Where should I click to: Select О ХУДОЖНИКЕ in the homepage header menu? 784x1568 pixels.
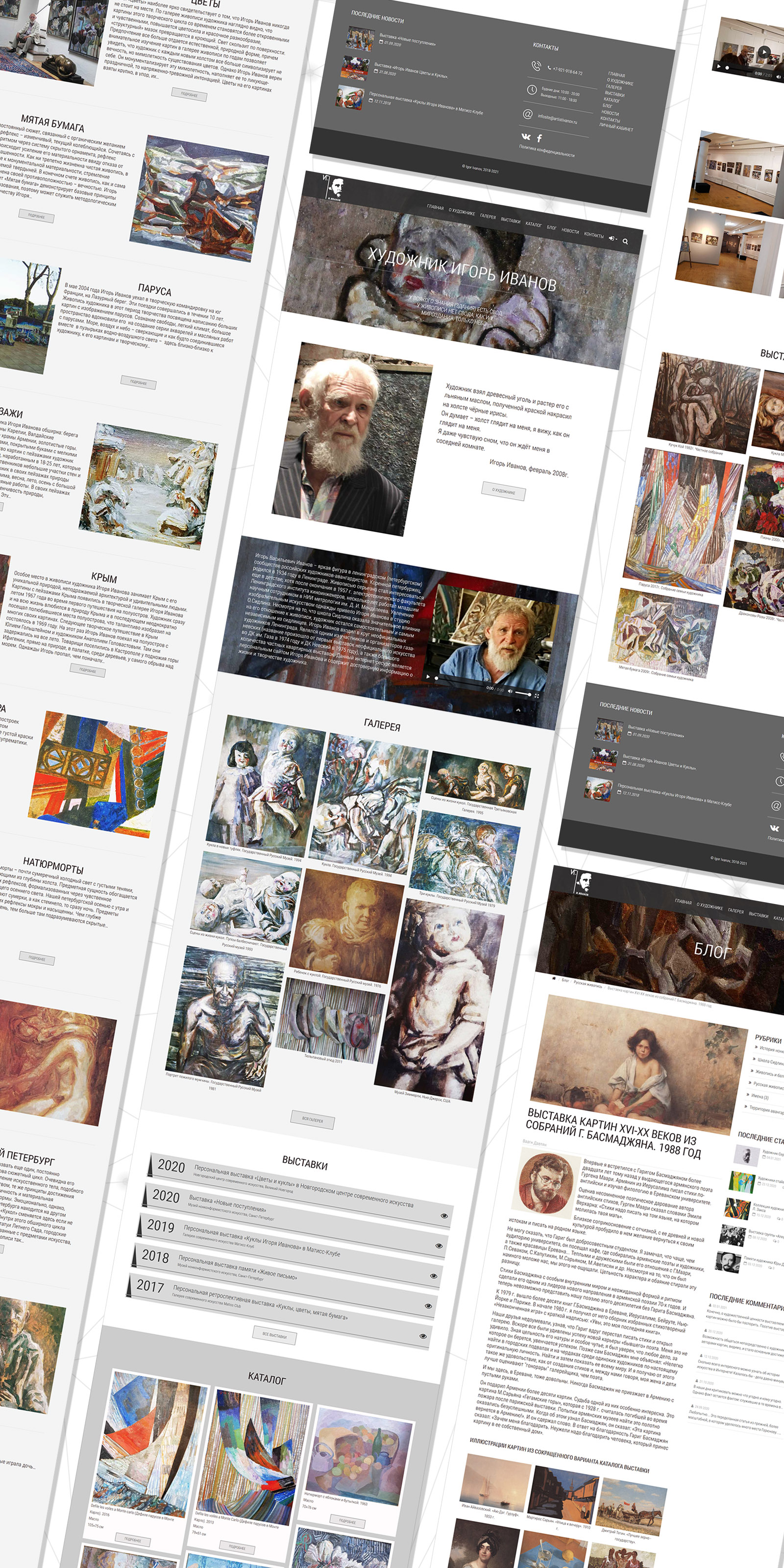[x=462, y=213]
